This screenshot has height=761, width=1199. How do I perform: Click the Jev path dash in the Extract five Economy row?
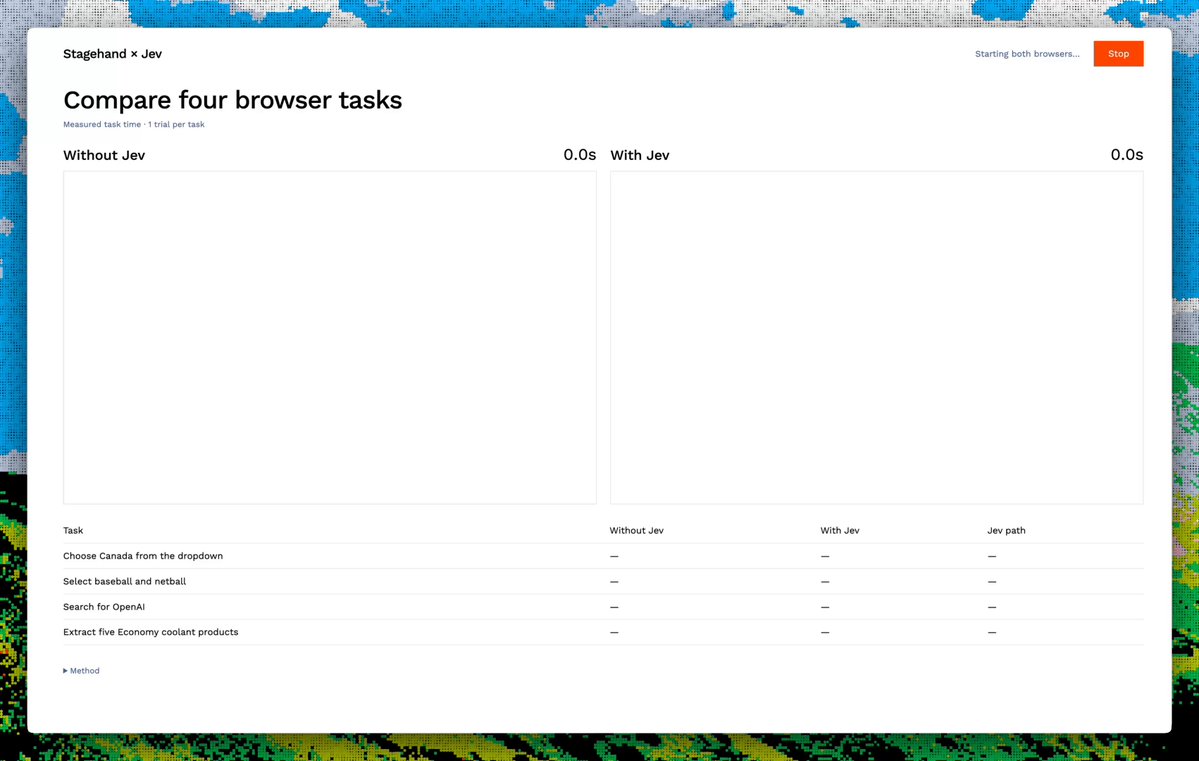pyautogui.click(x=992, y=632)
